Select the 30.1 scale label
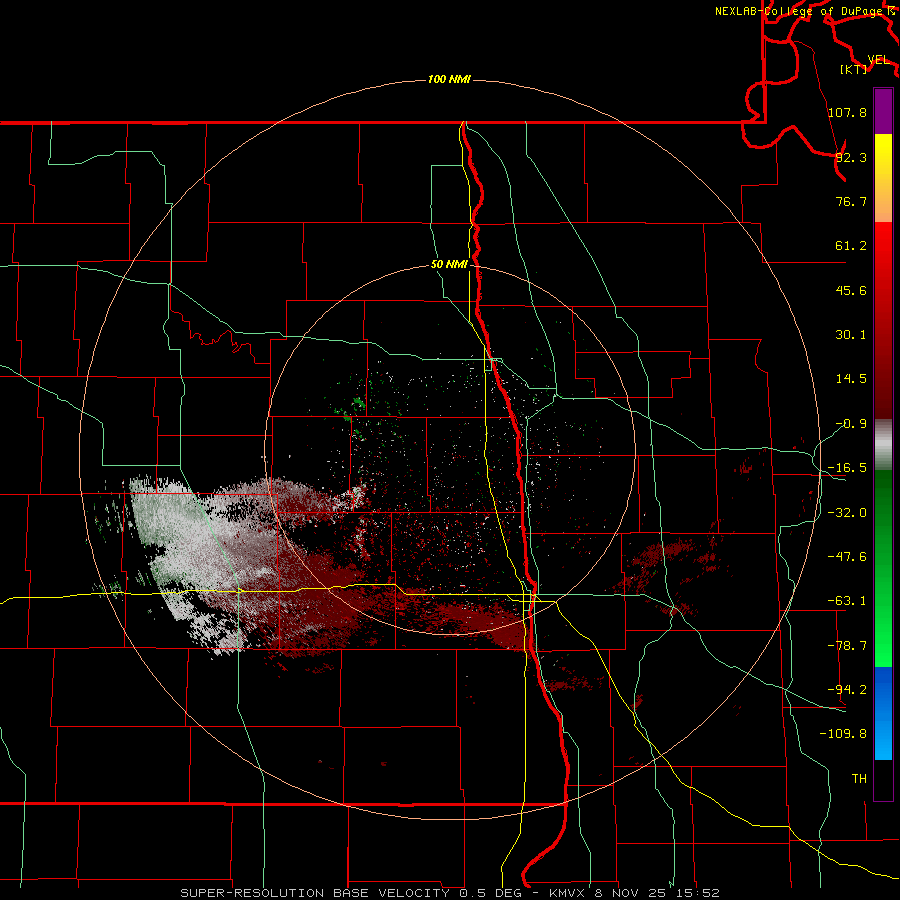This screenshot has width=900, height=900. coord(851,335)
